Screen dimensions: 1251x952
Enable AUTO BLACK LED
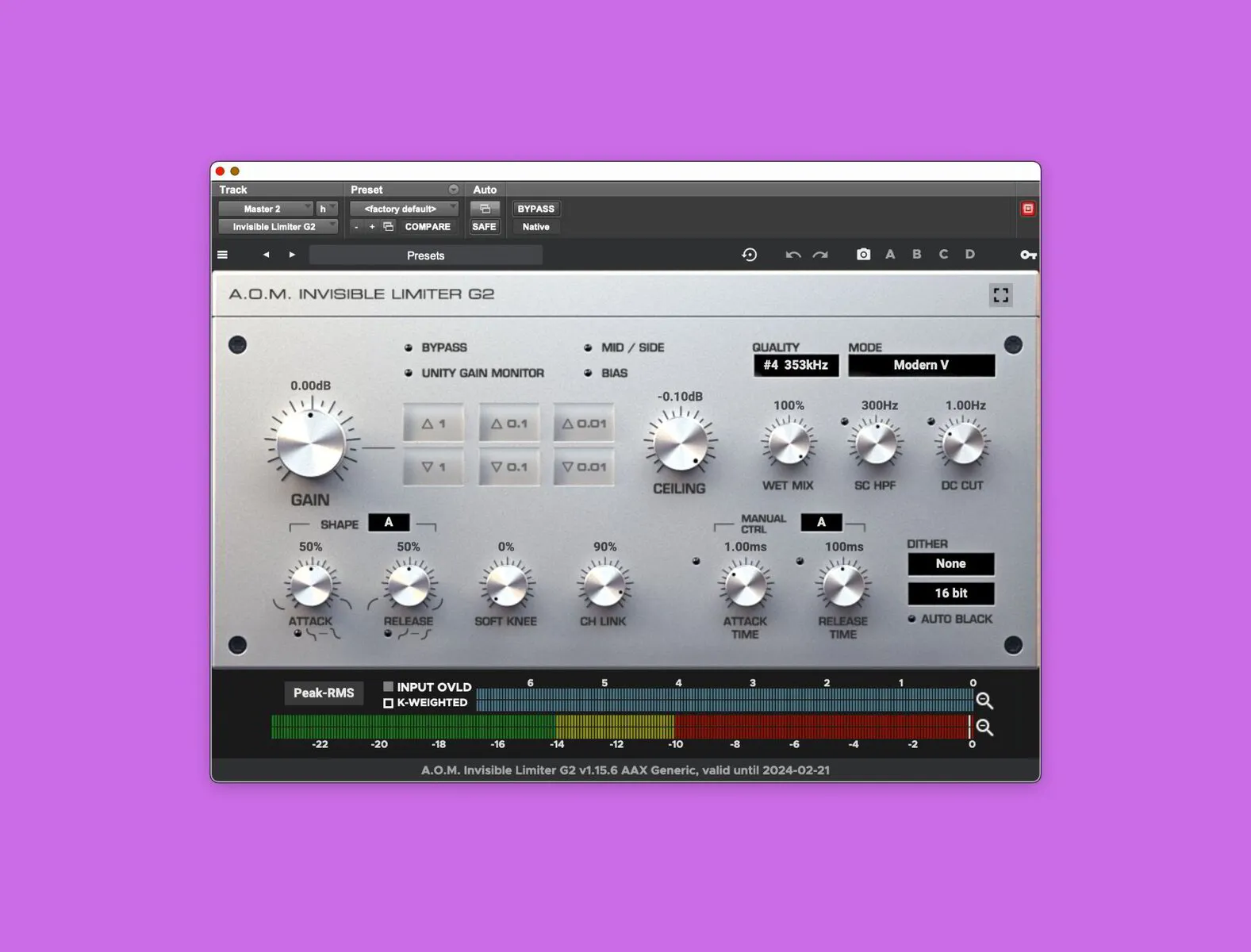pyautogui.click(x=911, y=619)
